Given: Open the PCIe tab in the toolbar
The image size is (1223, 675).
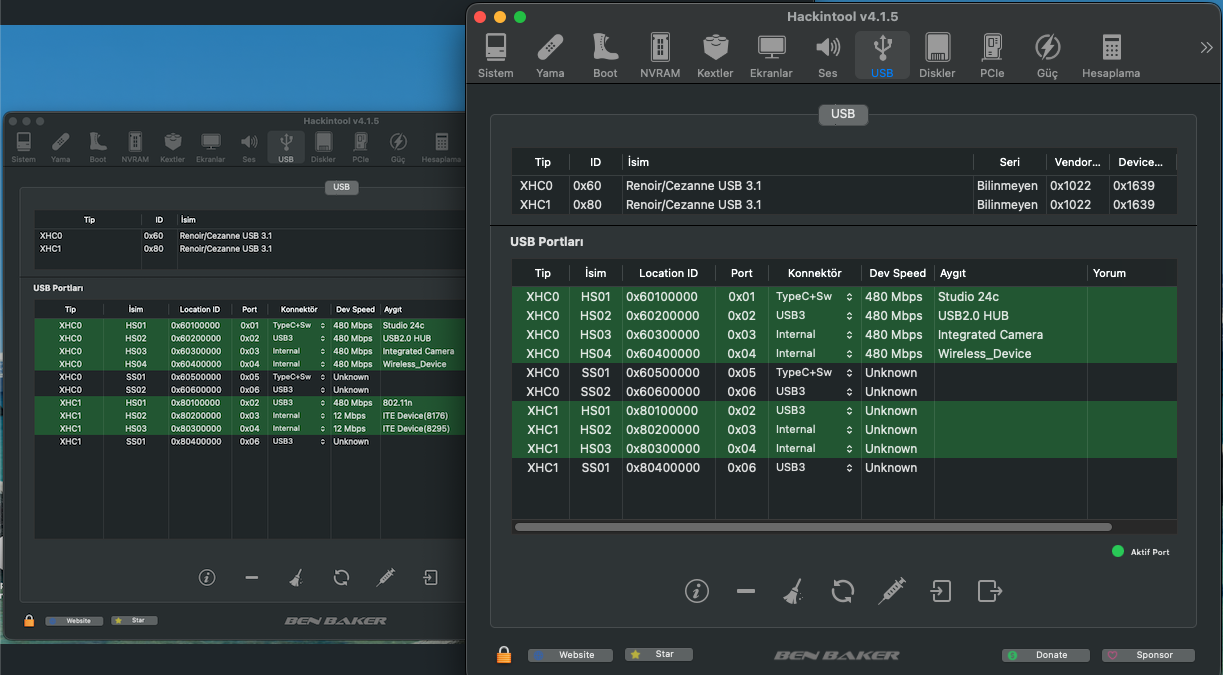Looking at the screenshot, I should click(991, 56).
